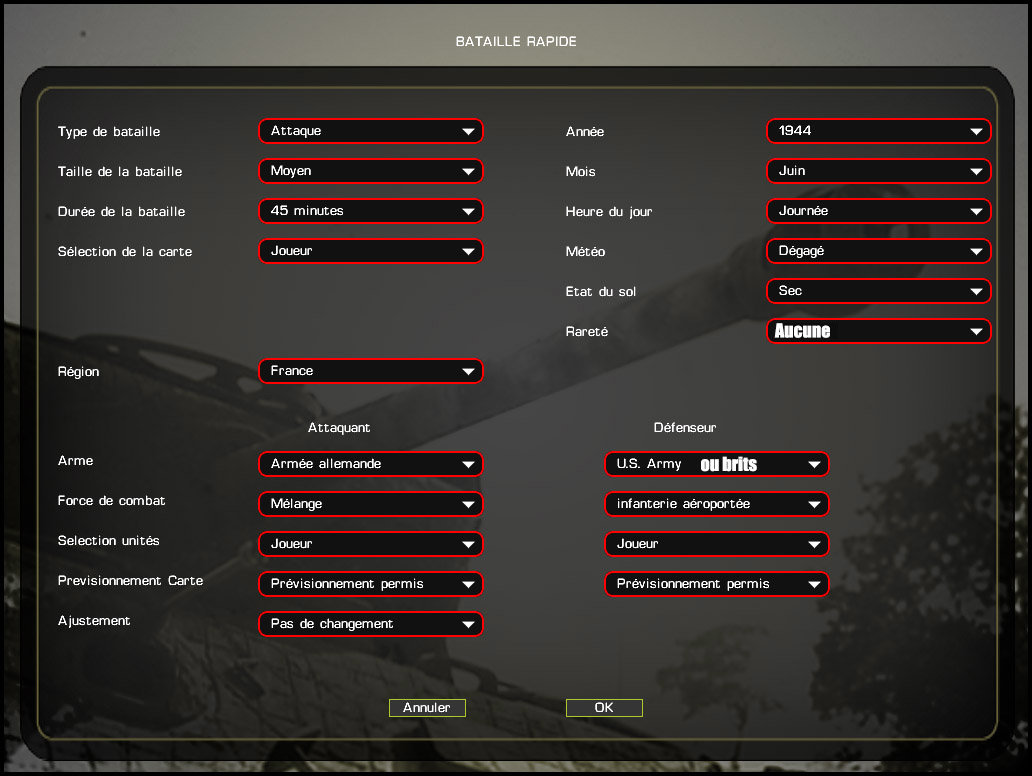Open the Ajustement dropdown Pas de changement

pyautogui.click(x=371, y=624)
